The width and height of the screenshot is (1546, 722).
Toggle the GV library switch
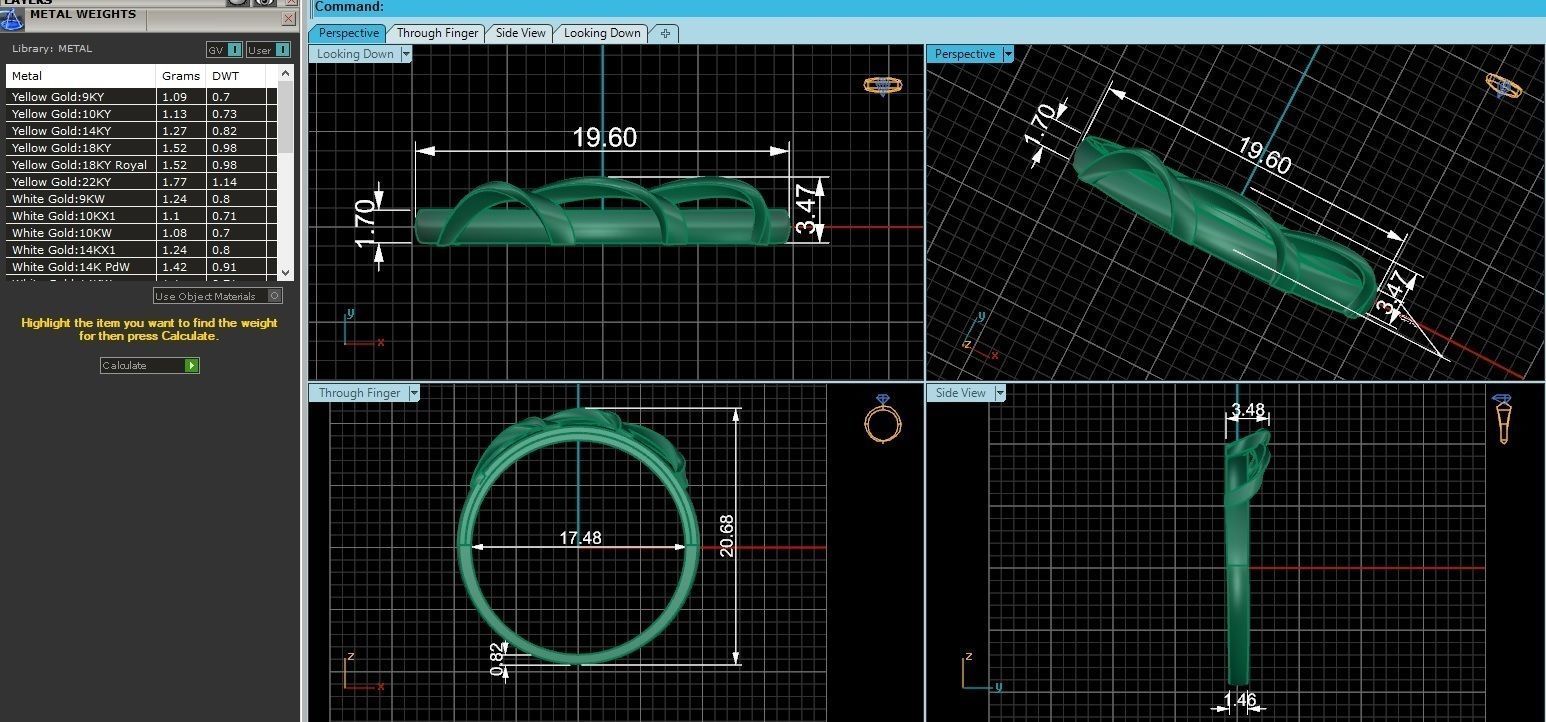click(224, 50)
